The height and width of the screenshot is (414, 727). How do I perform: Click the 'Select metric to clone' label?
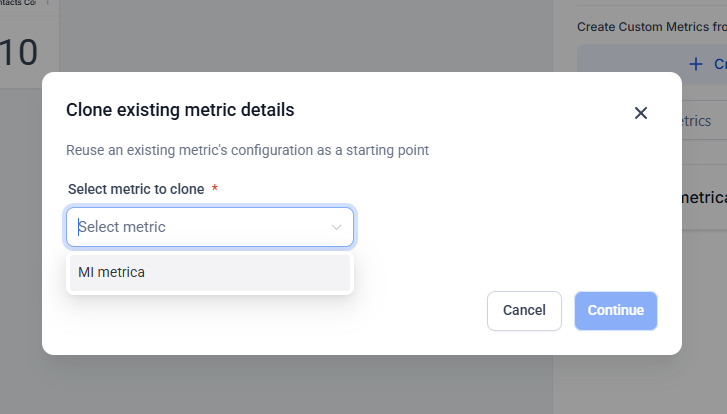coord(136,188)
